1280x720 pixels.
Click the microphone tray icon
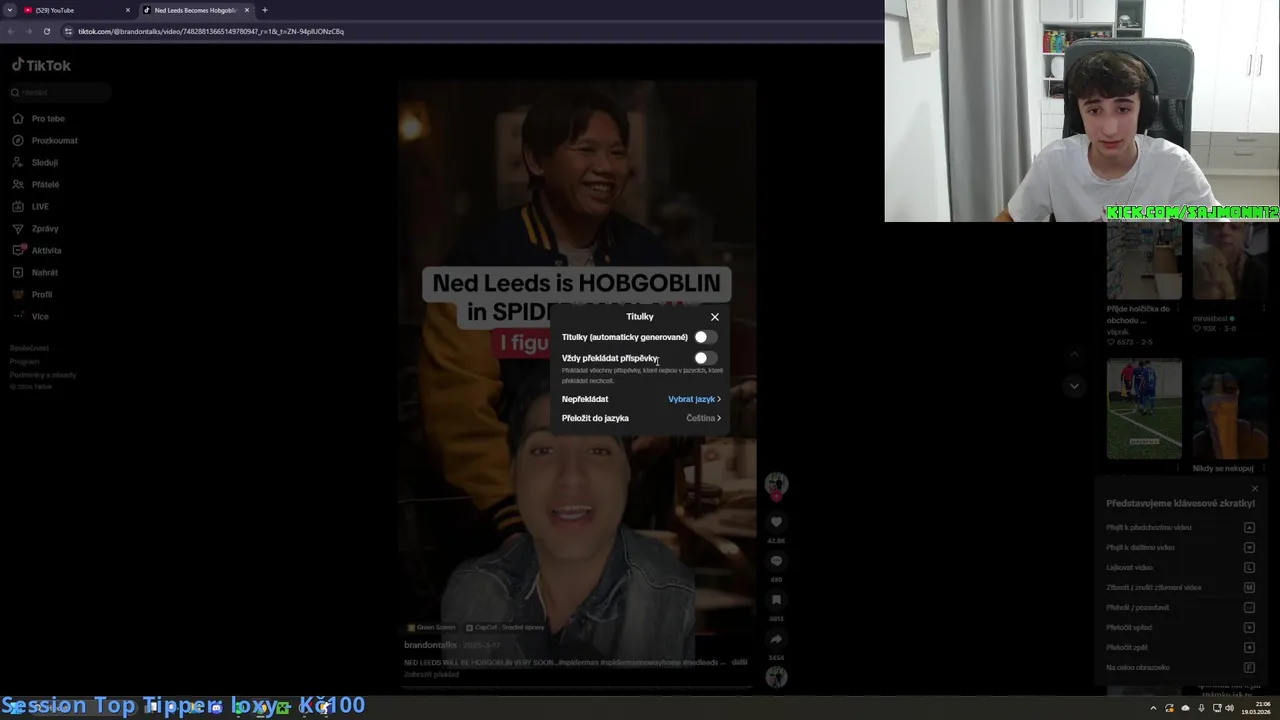click(1201, 708)
